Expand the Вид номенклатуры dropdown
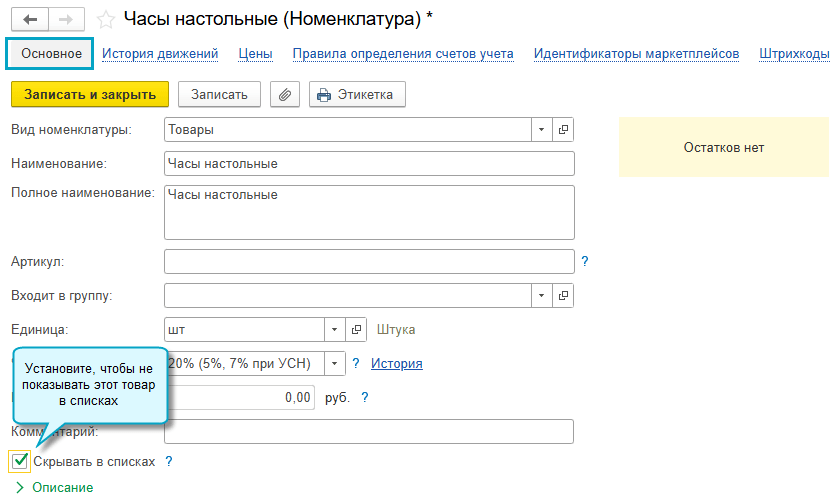The height and width of the screenshot is (502, 840). 541,130
